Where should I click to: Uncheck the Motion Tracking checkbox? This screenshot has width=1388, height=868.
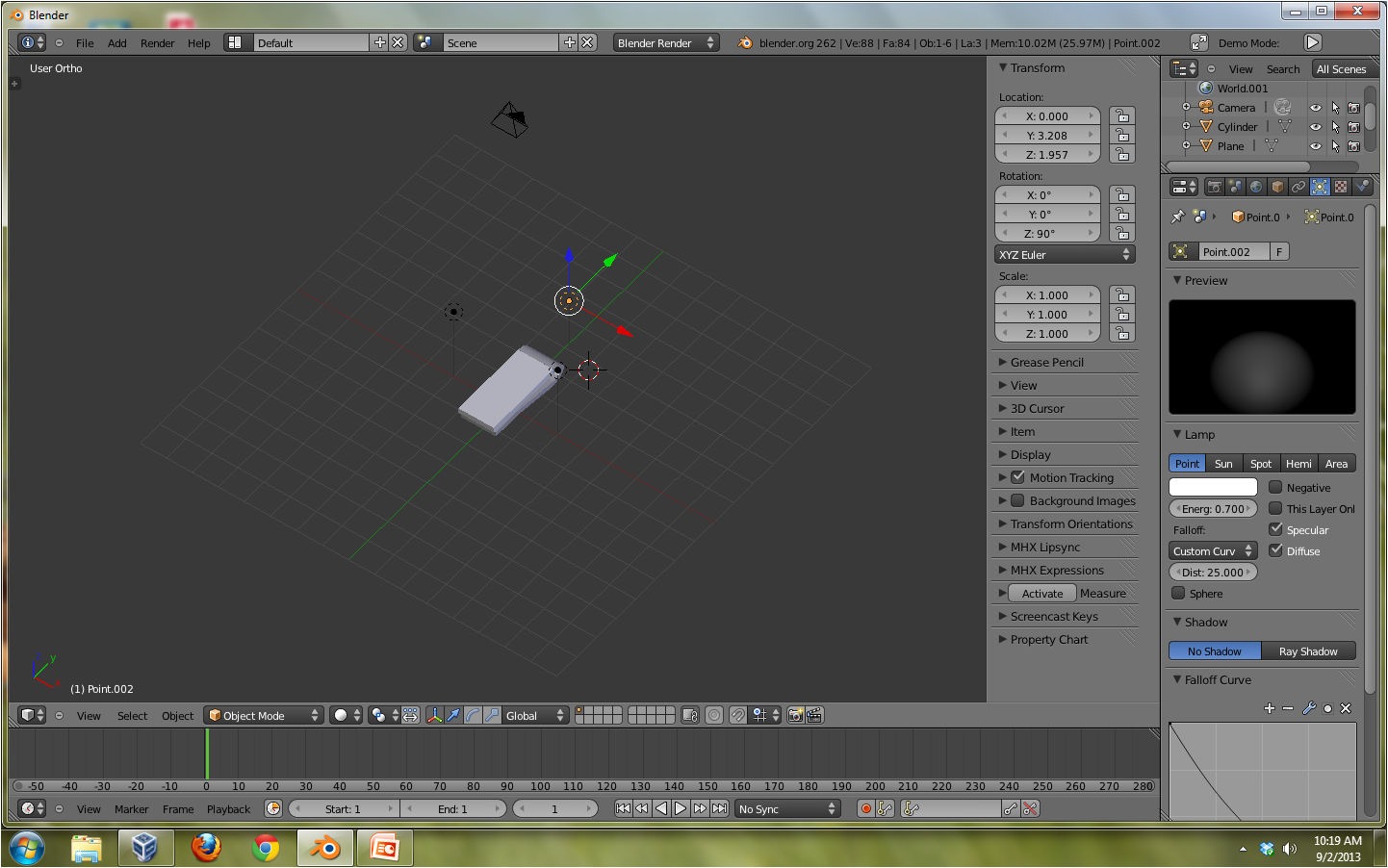pos(1017,477)
